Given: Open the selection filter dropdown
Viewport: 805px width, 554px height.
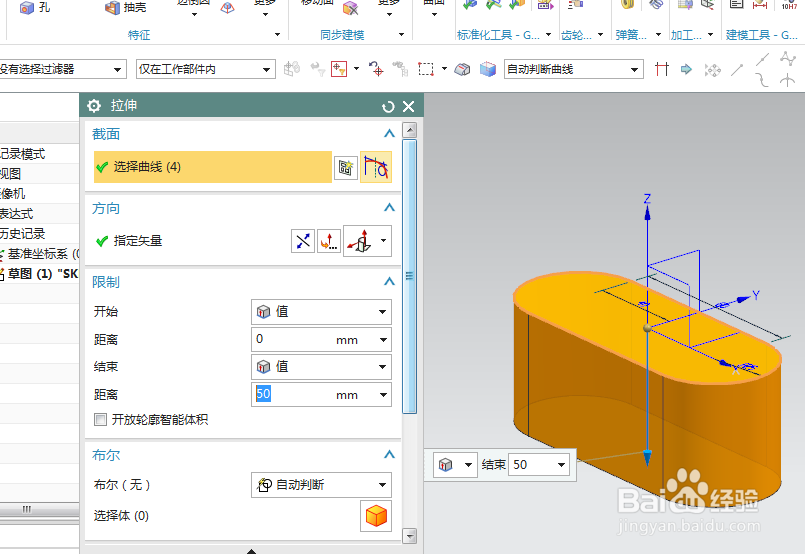Looking at the screenshot, I should tap(118, 69).
